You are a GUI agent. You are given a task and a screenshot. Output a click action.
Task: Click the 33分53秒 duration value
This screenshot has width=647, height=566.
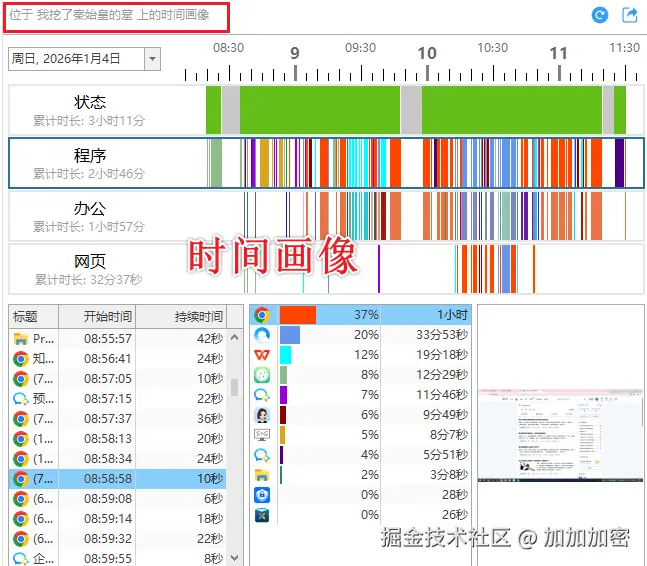tap(442, 335)
